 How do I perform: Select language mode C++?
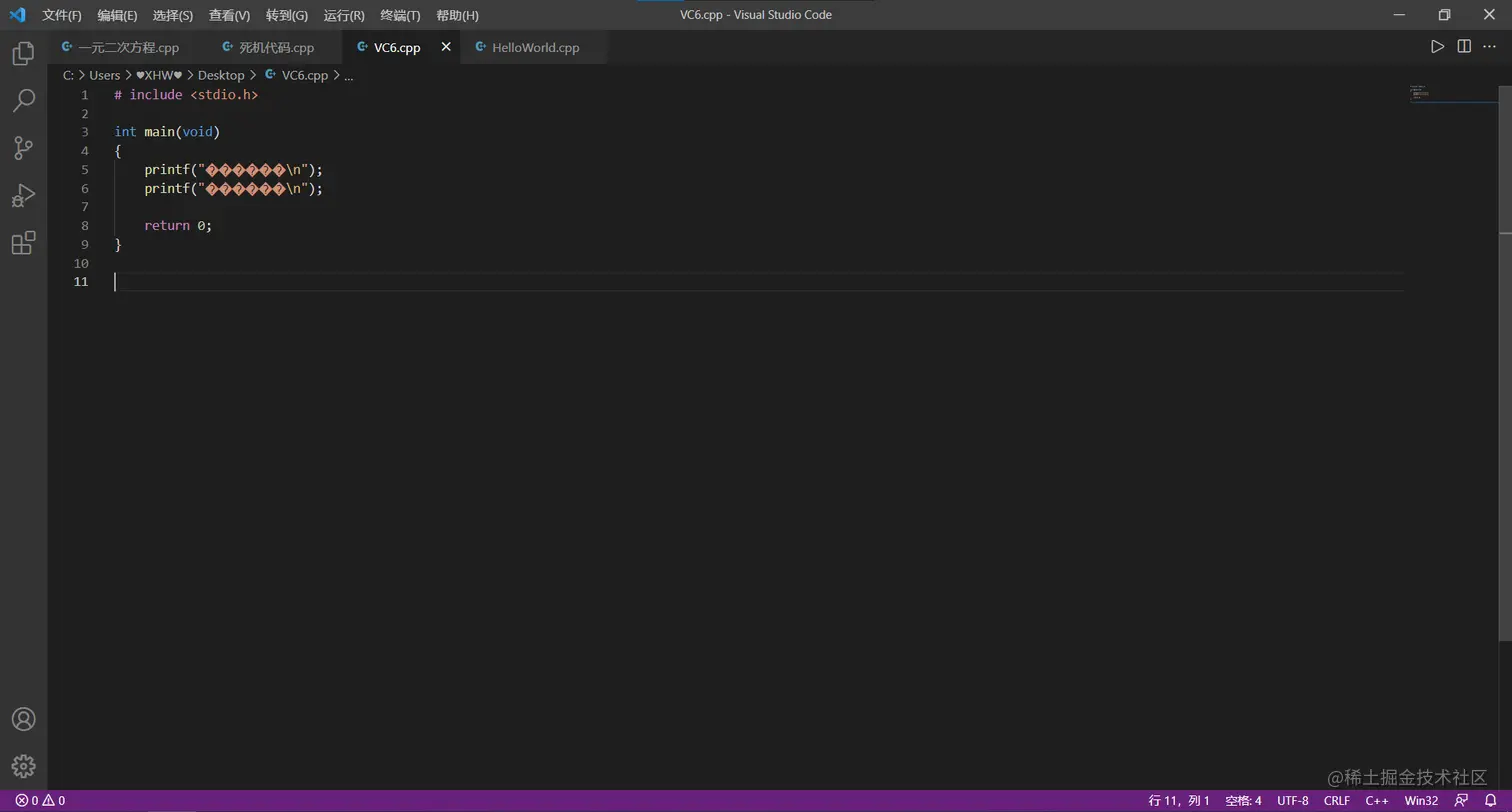[x=1377, y=800]
